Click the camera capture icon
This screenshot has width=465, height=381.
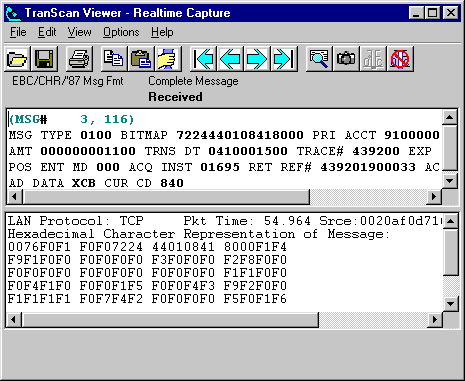point(346,59)
